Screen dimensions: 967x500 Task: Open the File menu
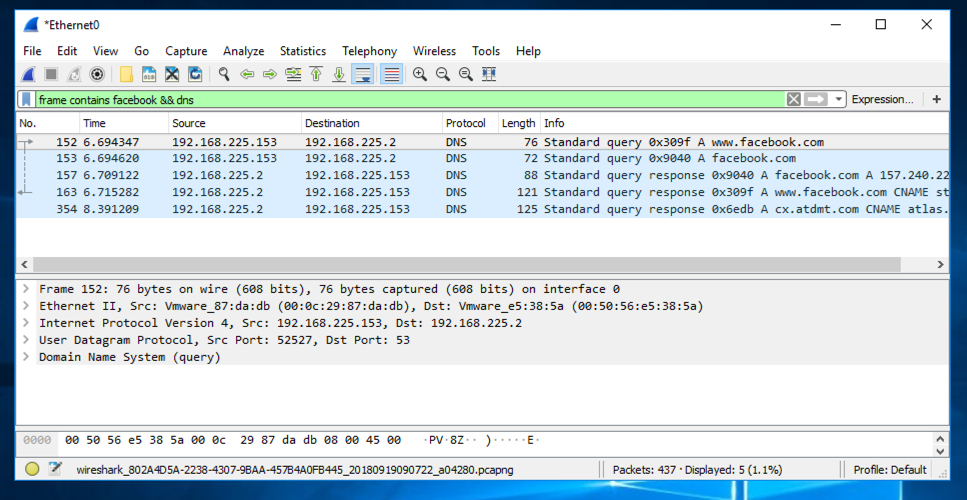(32, 51)
